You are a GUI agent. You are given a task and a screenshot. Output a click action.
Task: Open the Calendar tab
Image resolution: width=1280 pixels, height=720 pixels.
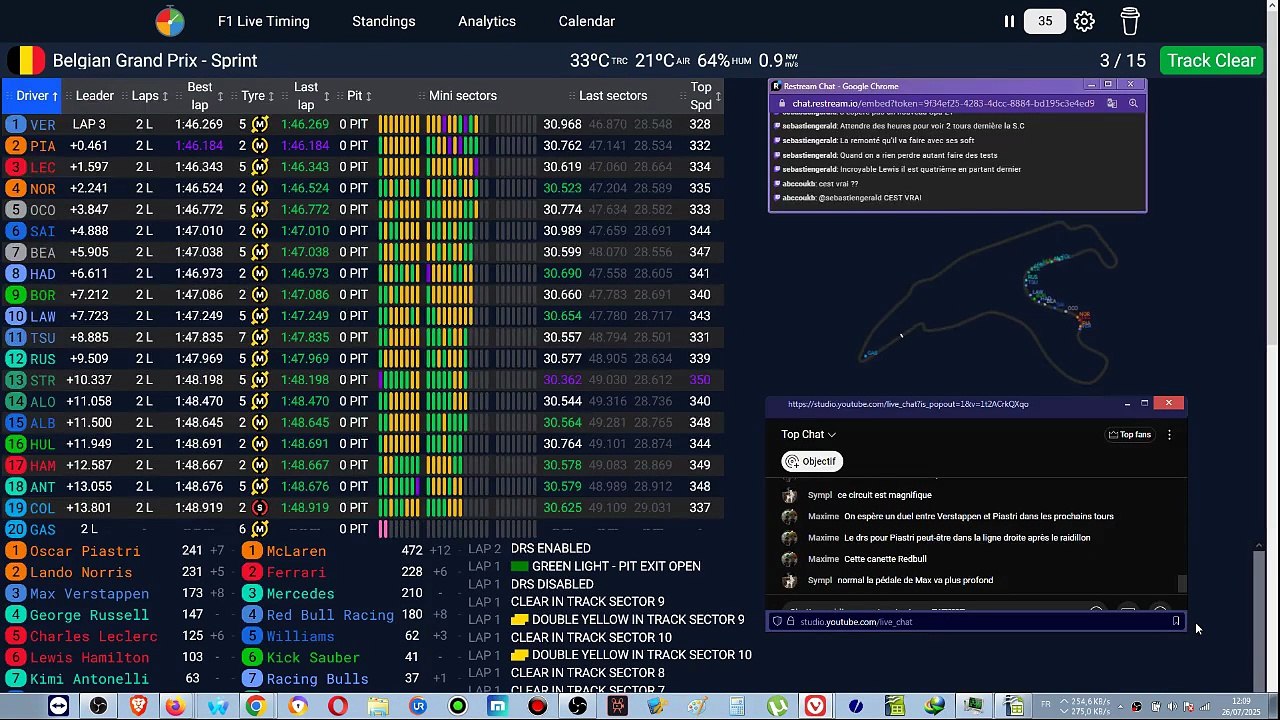click(587, 21)
